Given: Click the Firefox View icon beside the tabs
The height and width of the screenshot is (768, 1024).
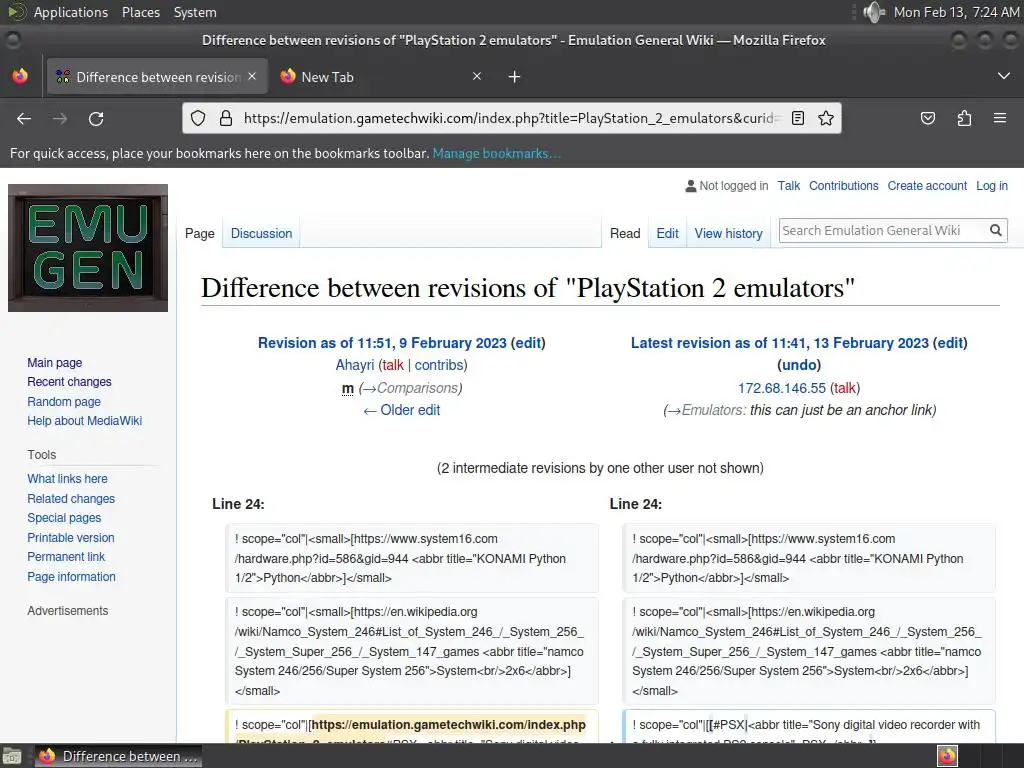Looking at the screenshot, I should click(x=20, y=76).
